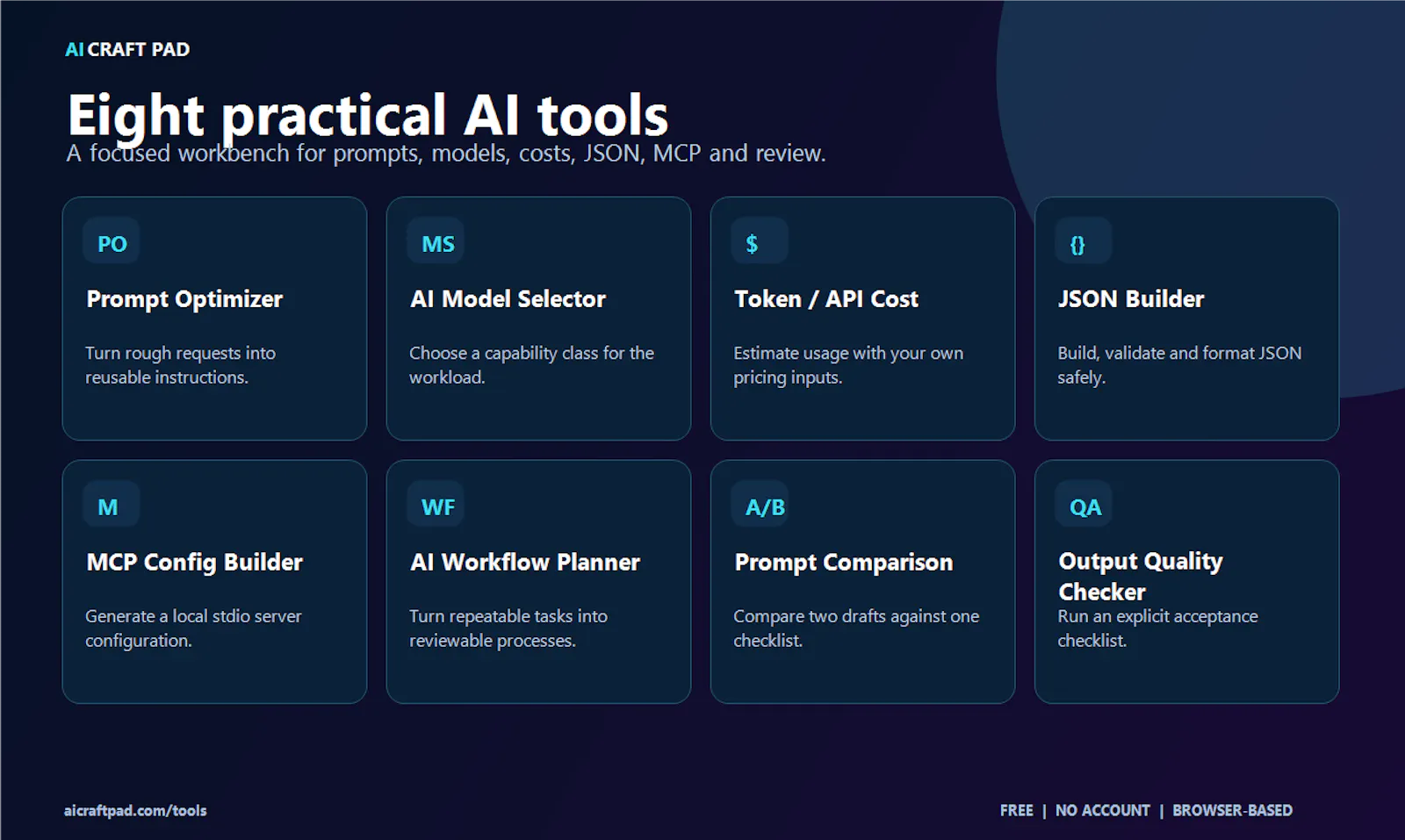Click 'Choose a capability class' description
This screenshot has height=840, width=1405.
[x=531, y=365]
